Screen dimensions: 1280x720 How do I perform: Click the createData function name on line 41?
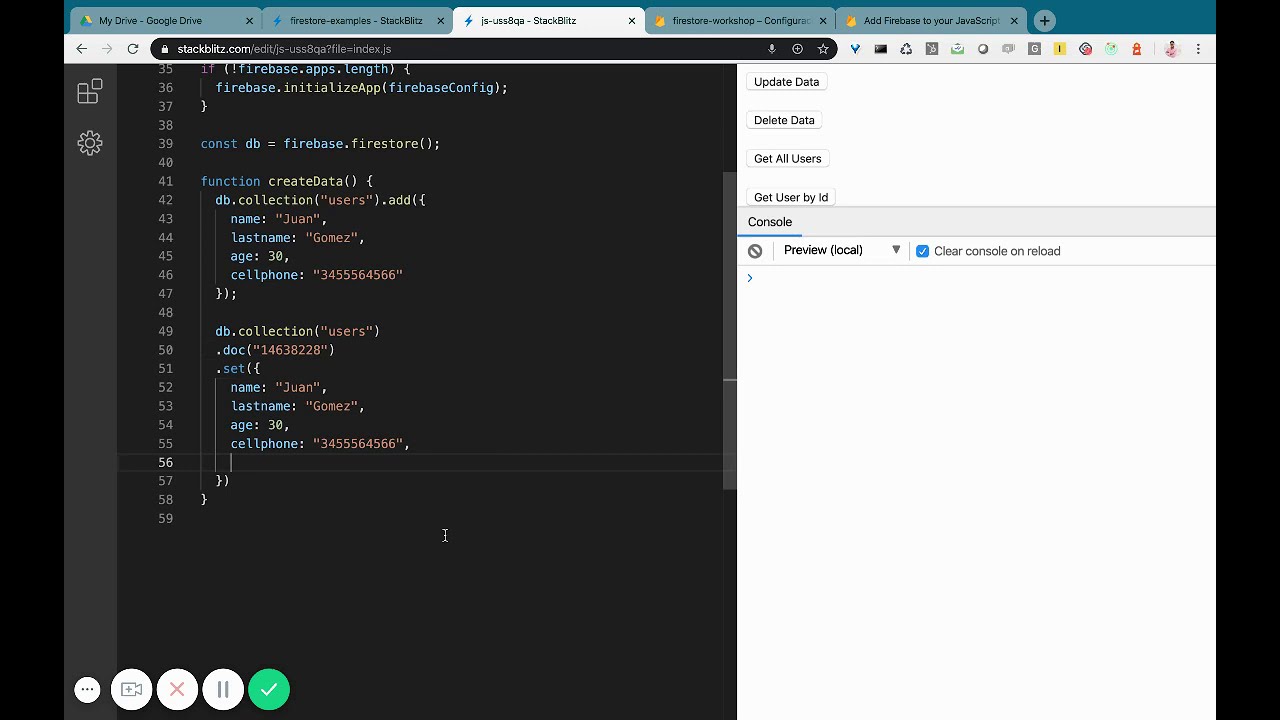click(305, 181)
